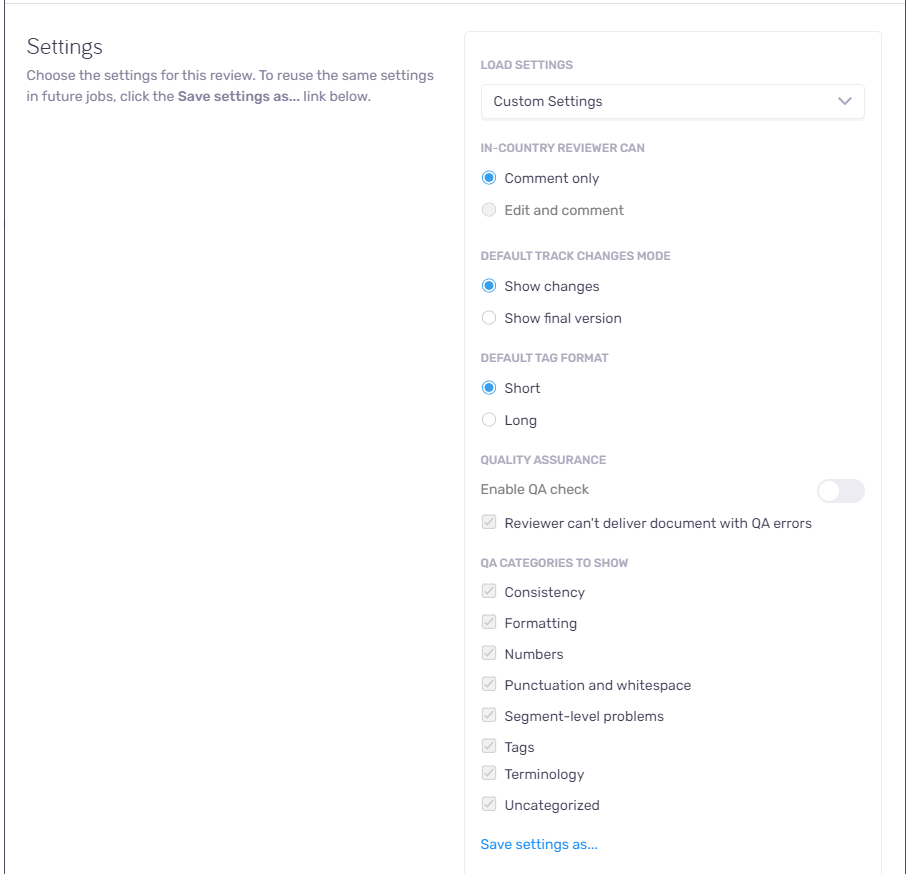
Task: Click the Enable QA check label
Action: pyautogui.click(x=535, y=489)
